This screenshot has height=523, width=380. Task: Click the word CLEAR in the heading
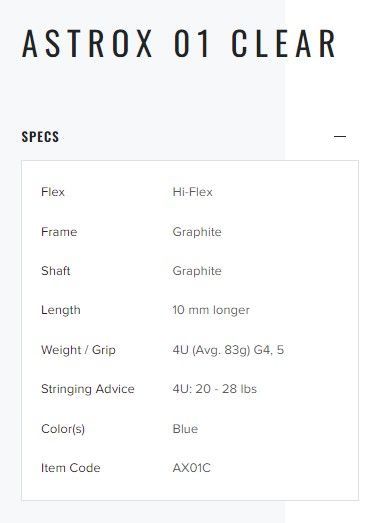[284, 43]
